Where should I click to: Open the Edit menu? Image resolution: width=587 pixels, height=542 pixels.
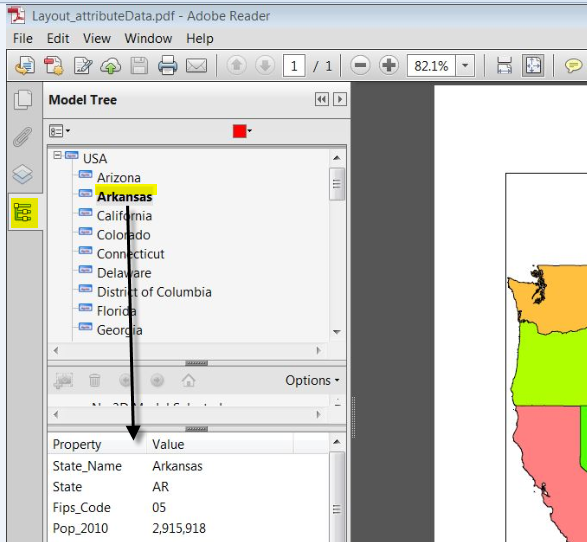tap(58, 39)
